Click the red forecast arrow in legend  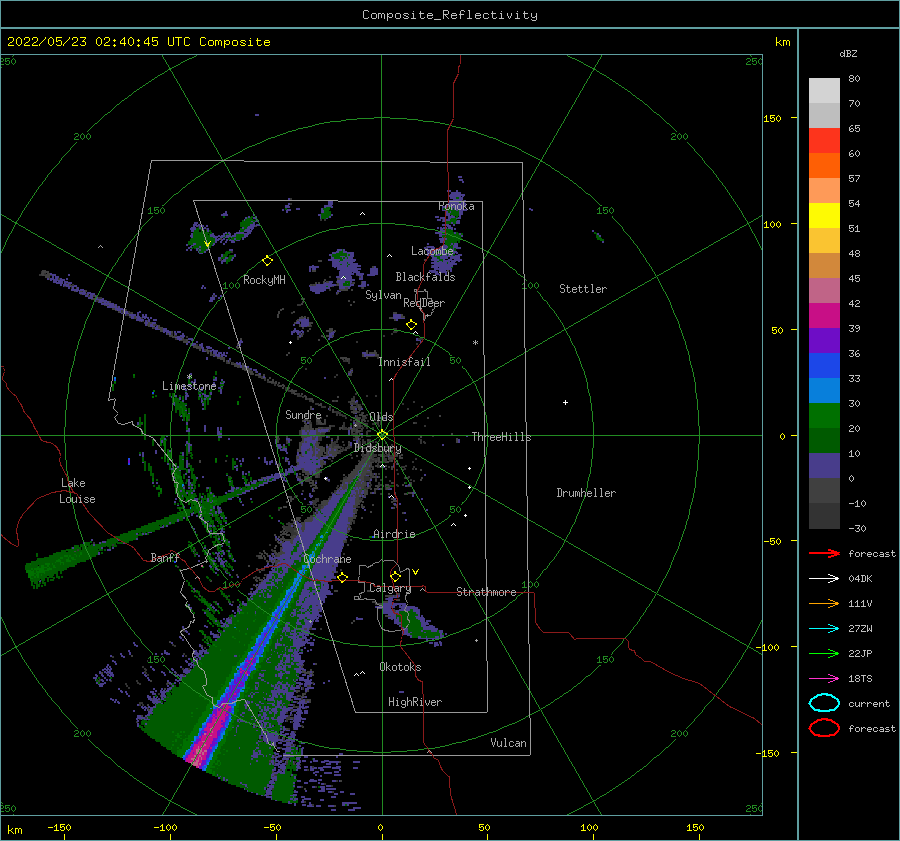824,553
